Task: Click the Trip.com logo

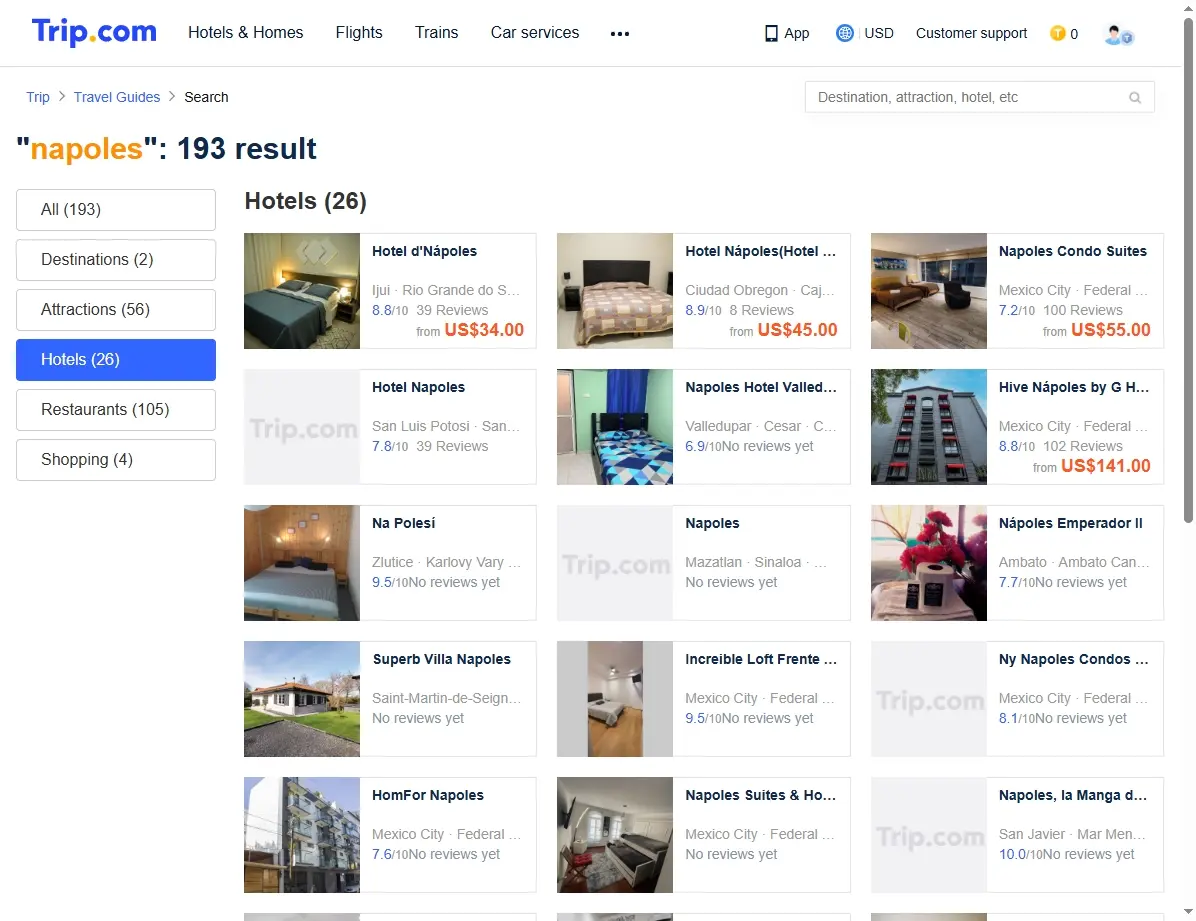Action: coord(94,32)
